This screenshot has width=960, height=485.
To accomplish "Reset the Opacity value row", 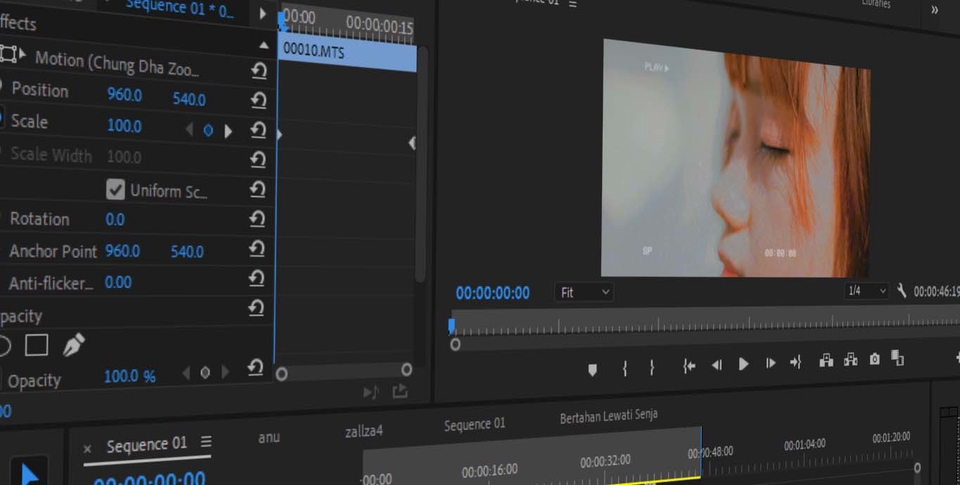I will [x=255, y=367].
